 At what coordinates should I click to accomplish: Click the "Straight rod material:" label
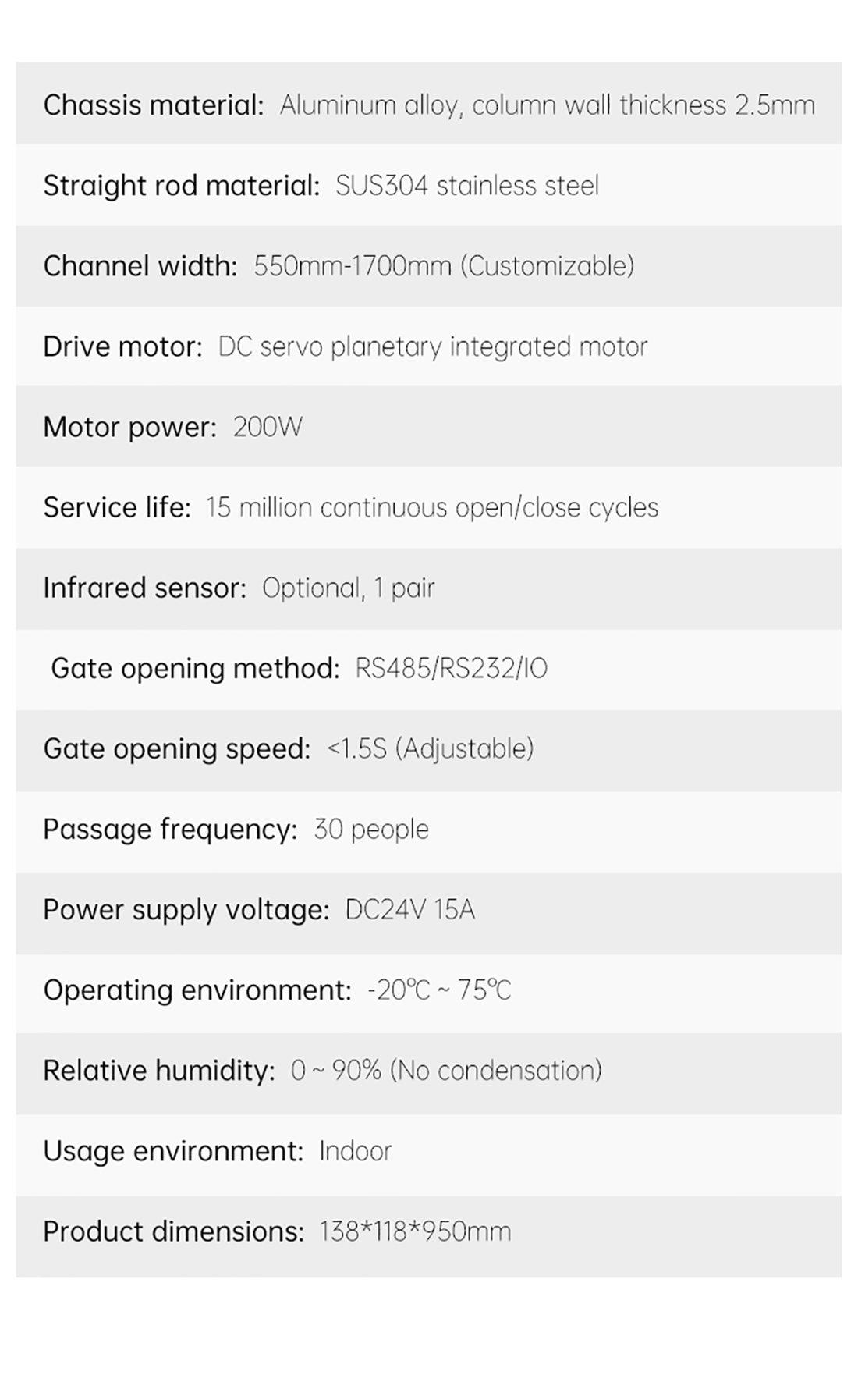[181, 186]
